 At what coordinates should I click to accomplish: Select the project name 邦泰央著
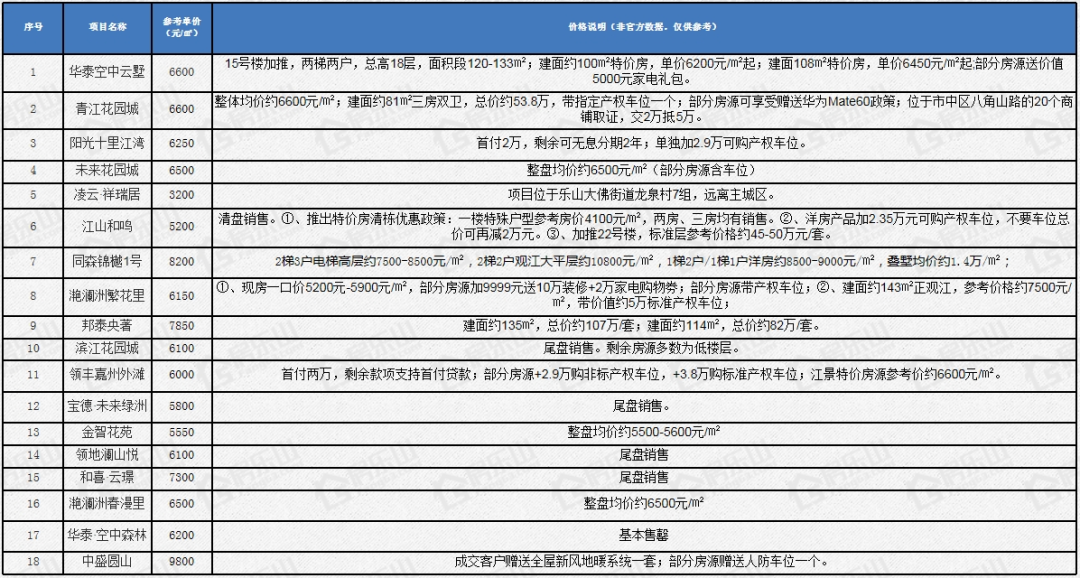click(x=108, y=326)
